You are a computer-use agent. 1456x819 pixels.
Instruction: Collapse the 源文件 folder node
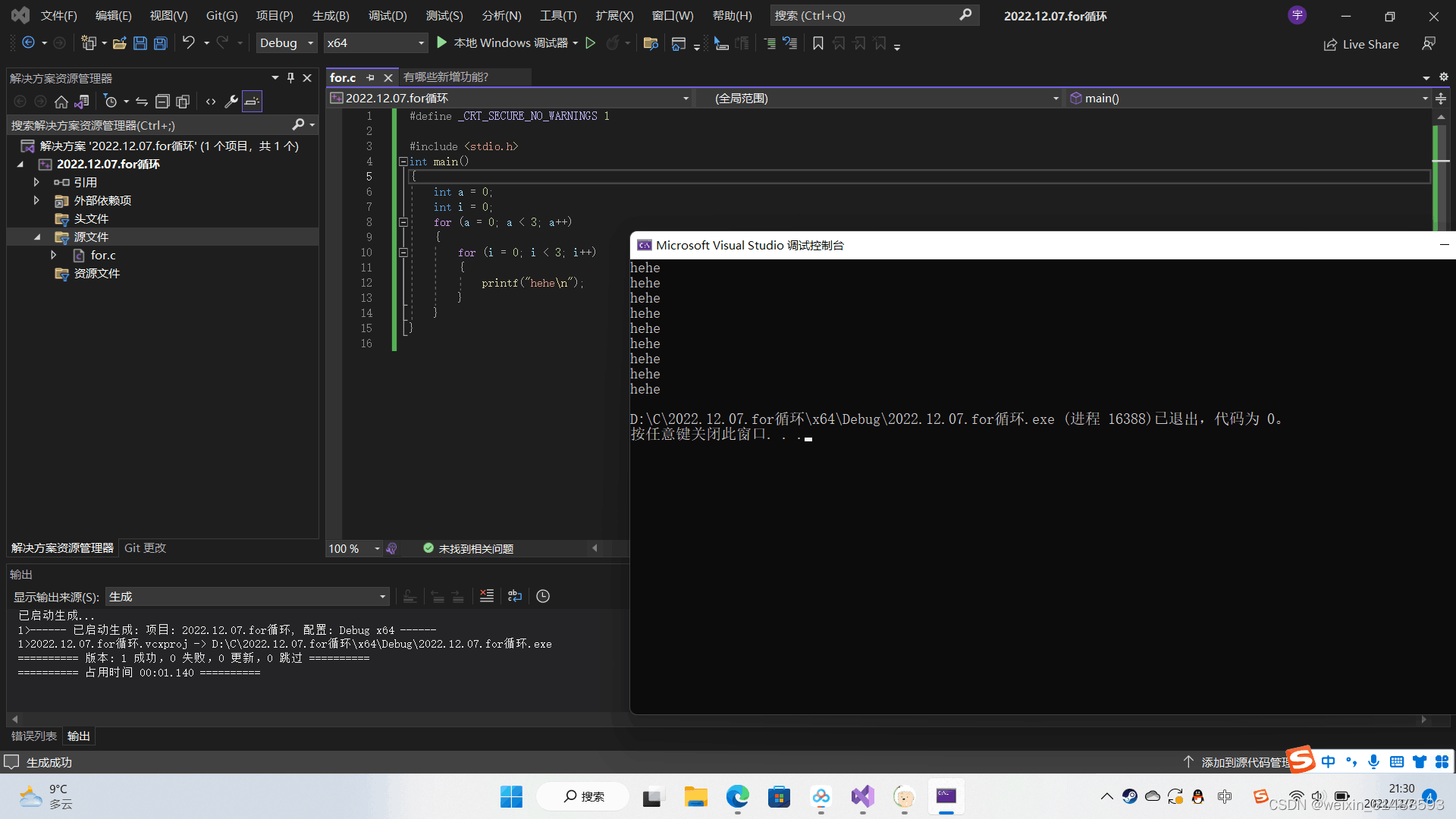[36, 237]
